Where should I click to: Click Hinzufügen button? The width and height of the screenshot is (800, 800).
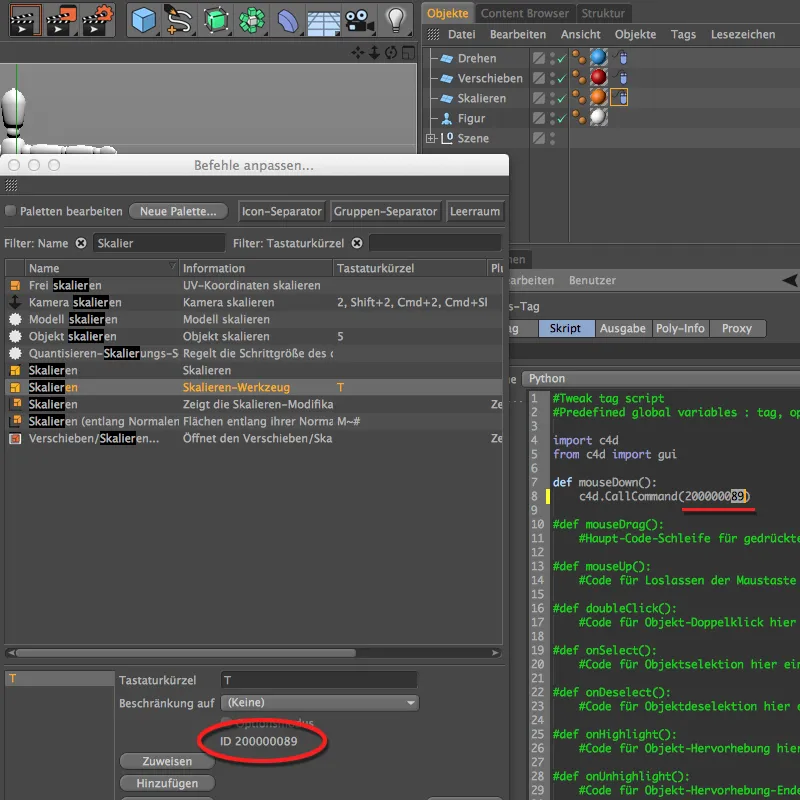(x=167, y=783)
